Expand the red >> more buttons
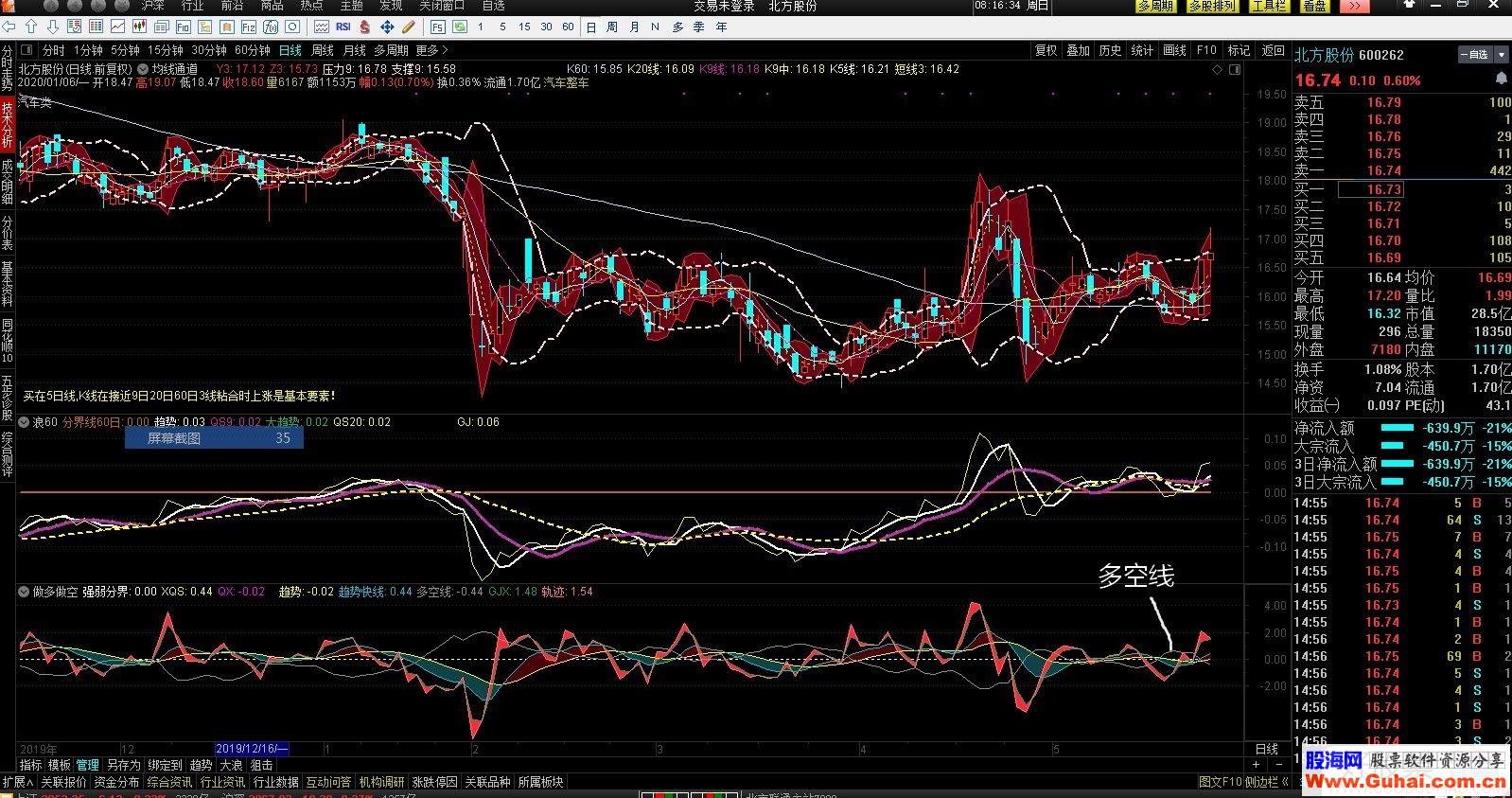The width and height of the screenshot is (1512, 798). click(1354, 6)
